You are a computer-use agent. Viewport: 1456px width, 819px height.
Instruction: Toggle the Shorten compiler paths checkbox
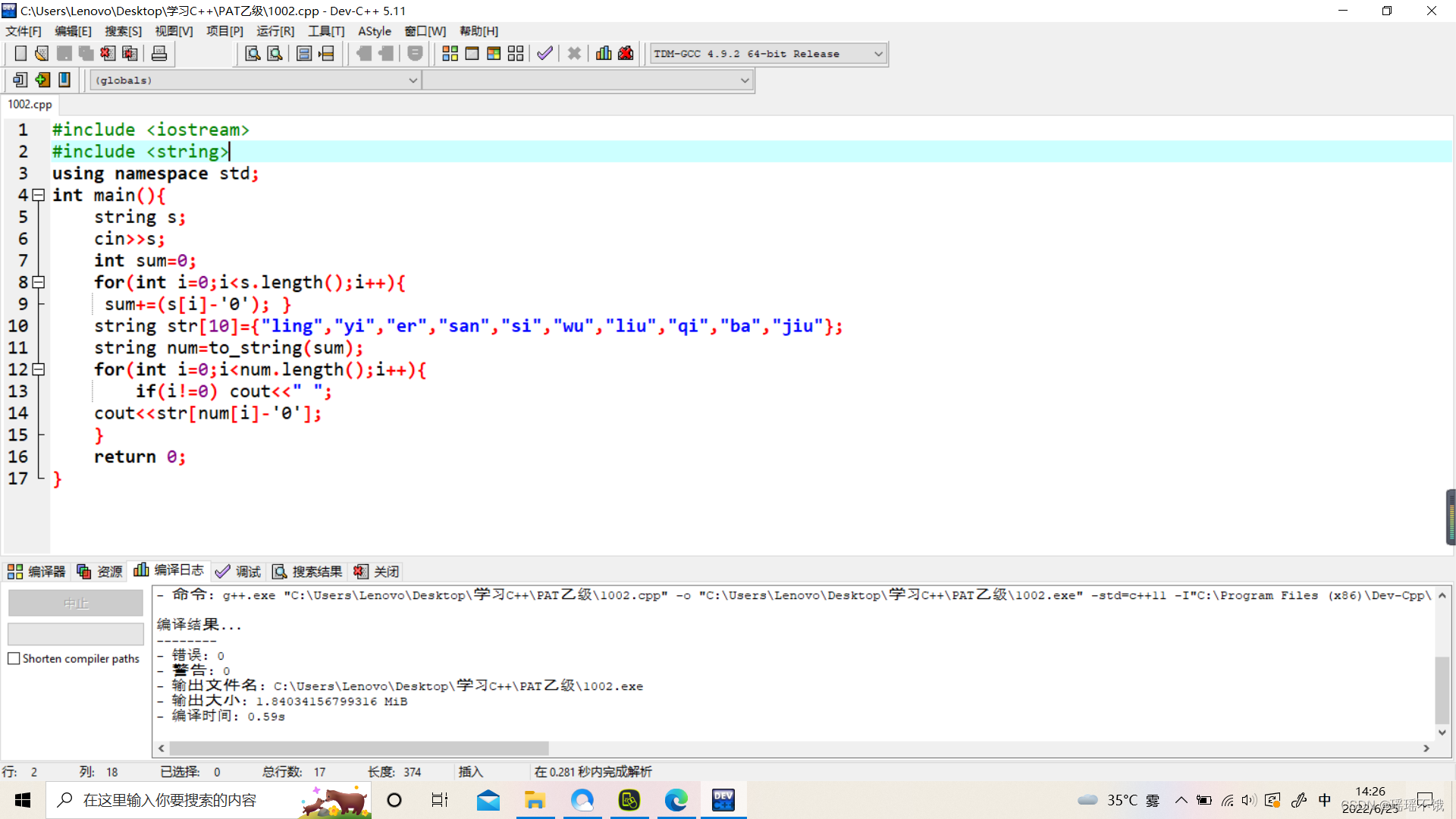pyautogui.click(x=14, y=658)
